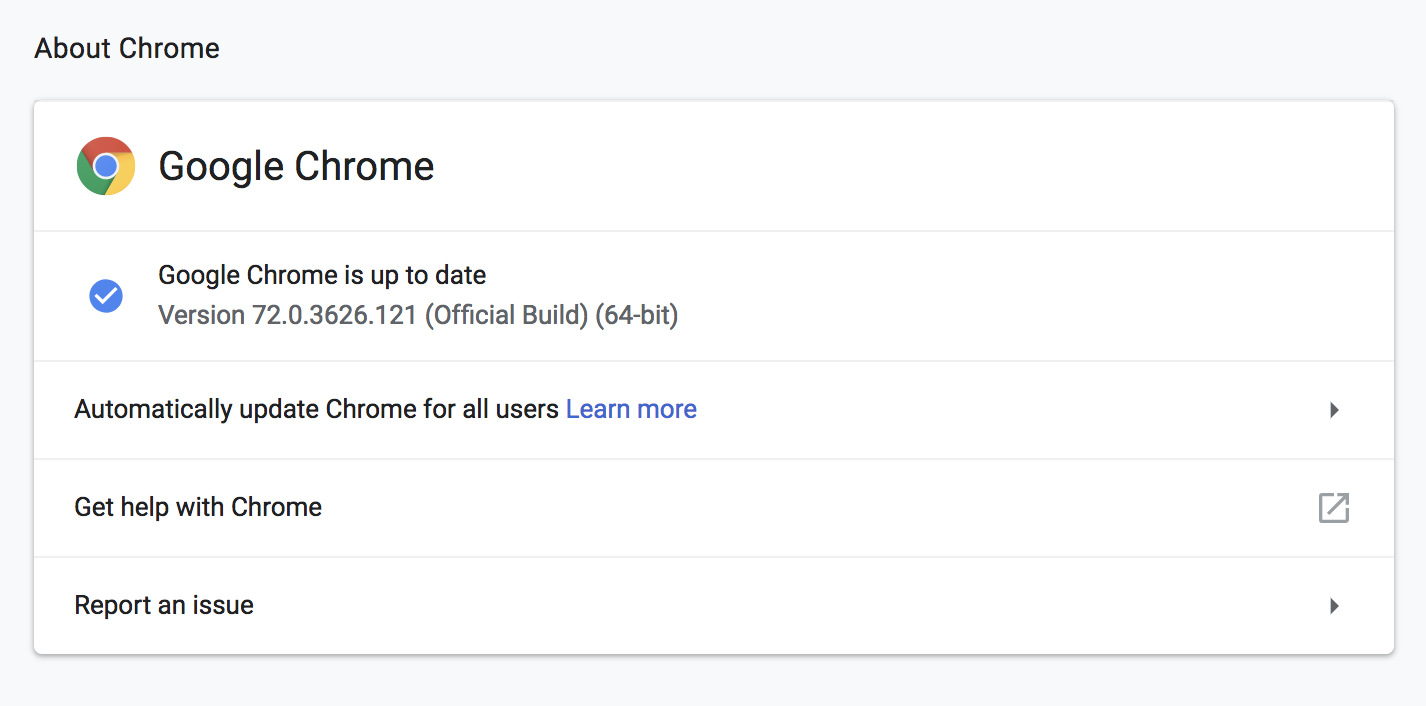Image resolution: width=1426 pixels, height=706 pixels.
Task: Click the word "Chrome" in About Chrome heading
Action: [172, 48]
